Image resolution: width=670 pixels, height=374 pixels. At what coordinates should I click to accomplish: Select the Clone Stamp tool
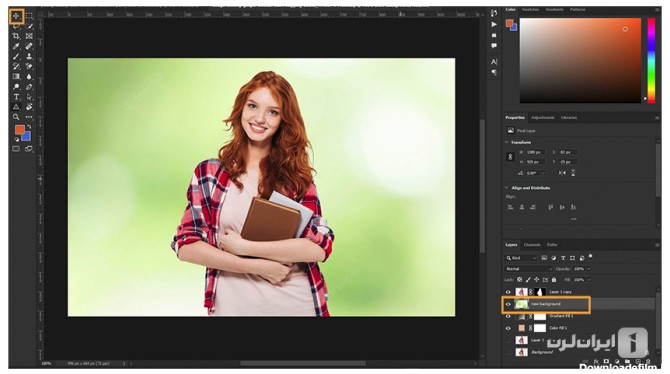29,56
